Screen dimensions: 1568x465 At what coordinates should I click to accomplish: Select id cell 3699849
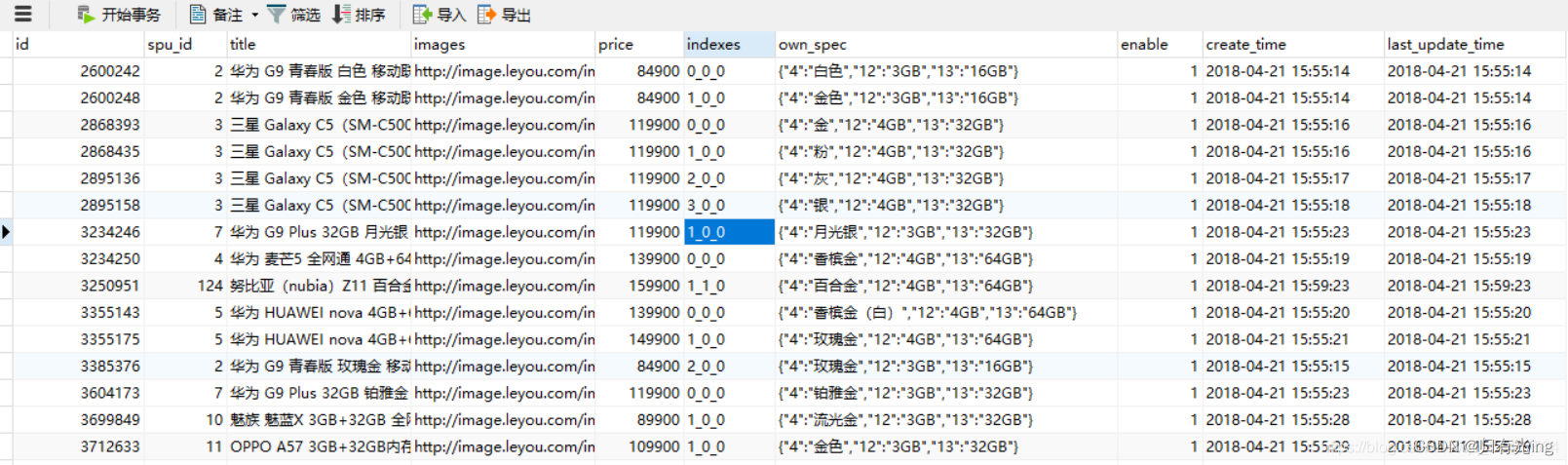[x=79, y=419]
